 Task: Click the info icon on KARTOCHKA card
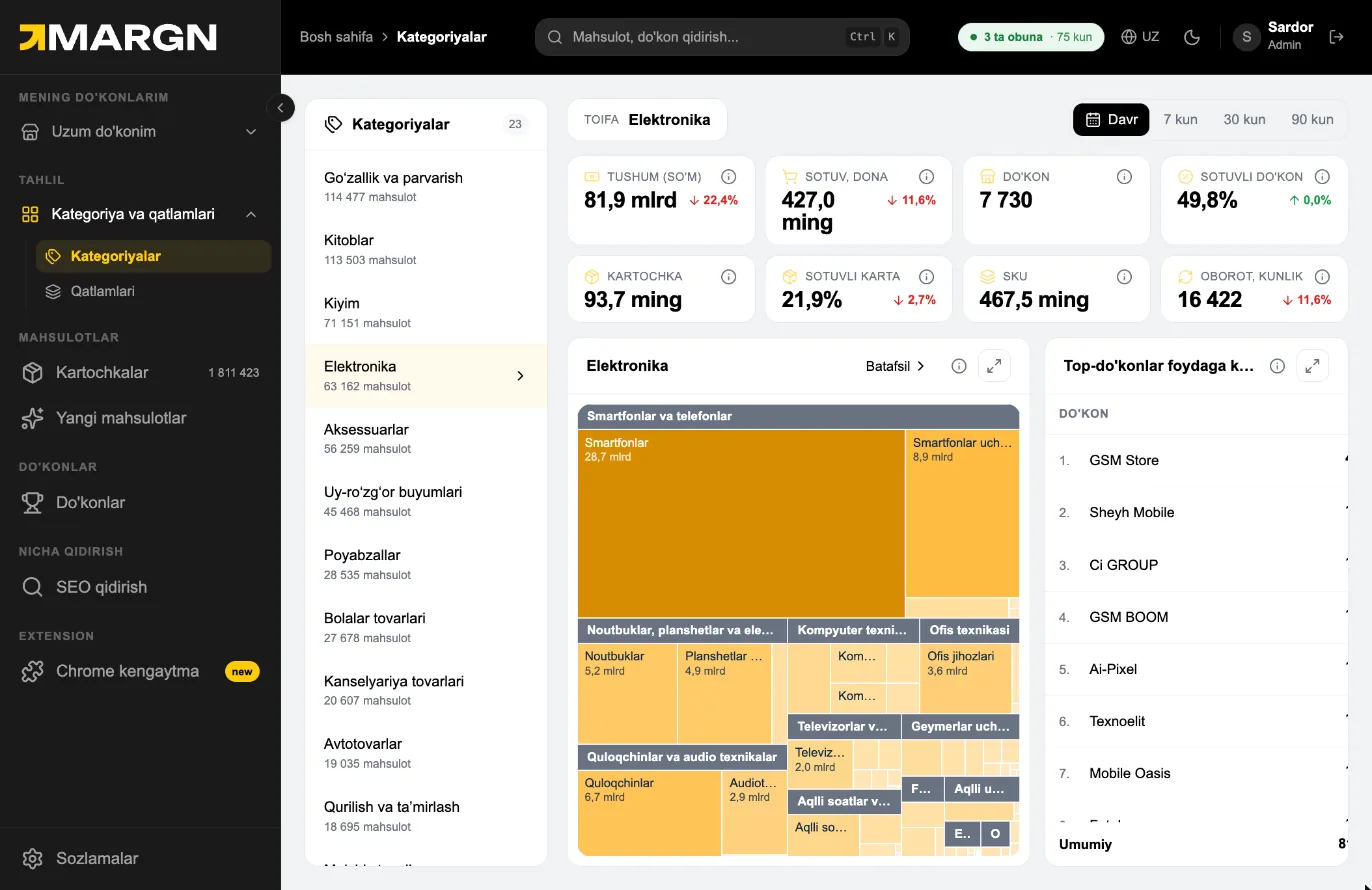[729, 276]
